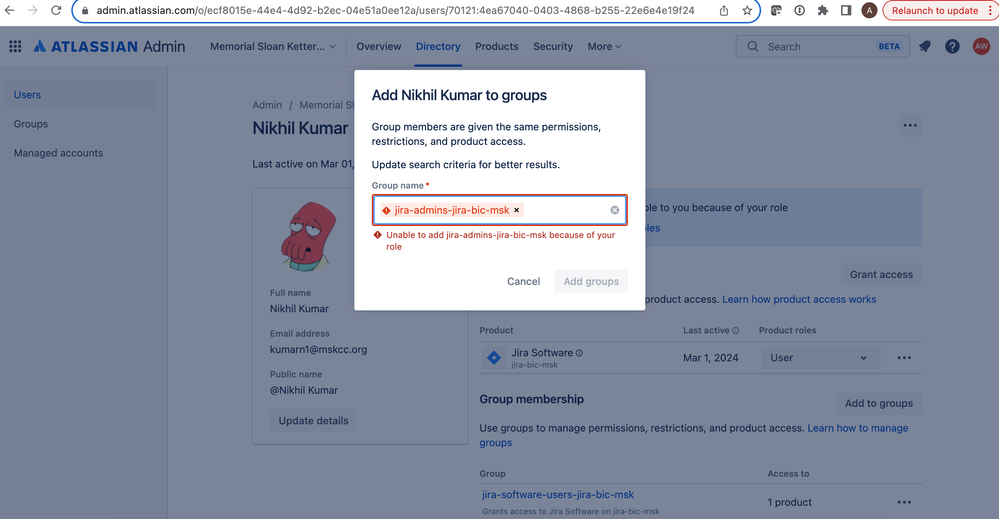Click Relaunch to update button
This screenshot has width=999, height=519.
click(x=935, y=10)
